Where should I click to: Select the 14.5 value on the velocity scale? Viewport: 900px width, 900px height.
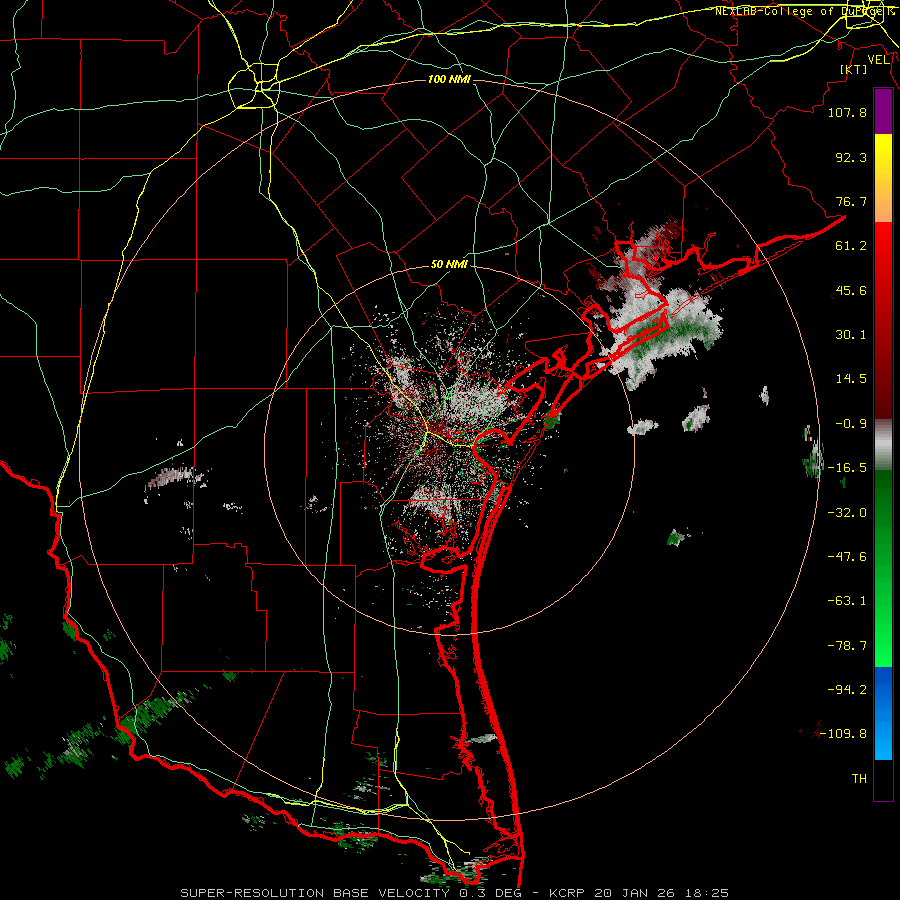click(851, 379)
